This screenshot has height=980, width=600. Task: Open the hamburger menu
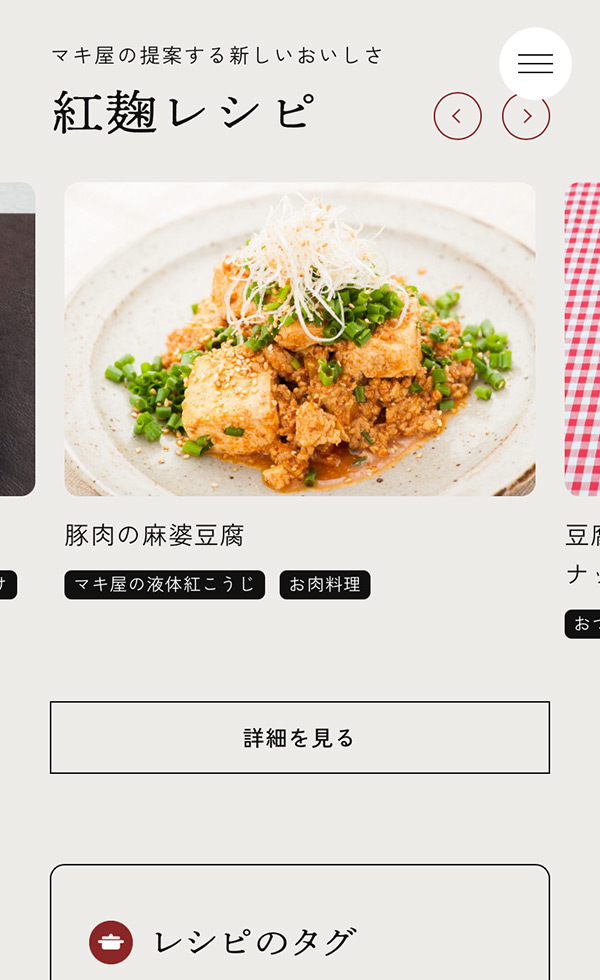pos(535,64)
